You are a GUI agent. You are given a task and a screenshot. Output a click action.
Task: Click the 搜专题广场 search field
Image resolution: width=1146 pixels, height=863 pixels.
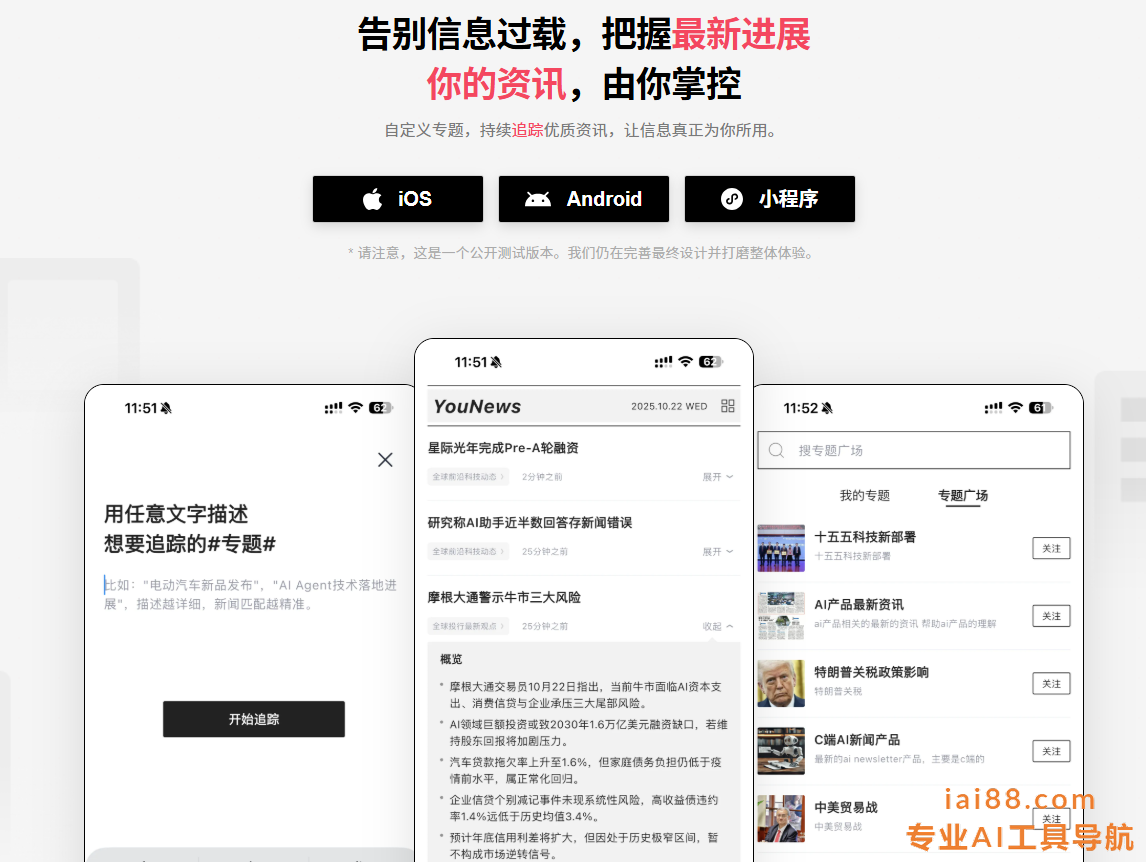pyautogui.click(x=925, y=451)
